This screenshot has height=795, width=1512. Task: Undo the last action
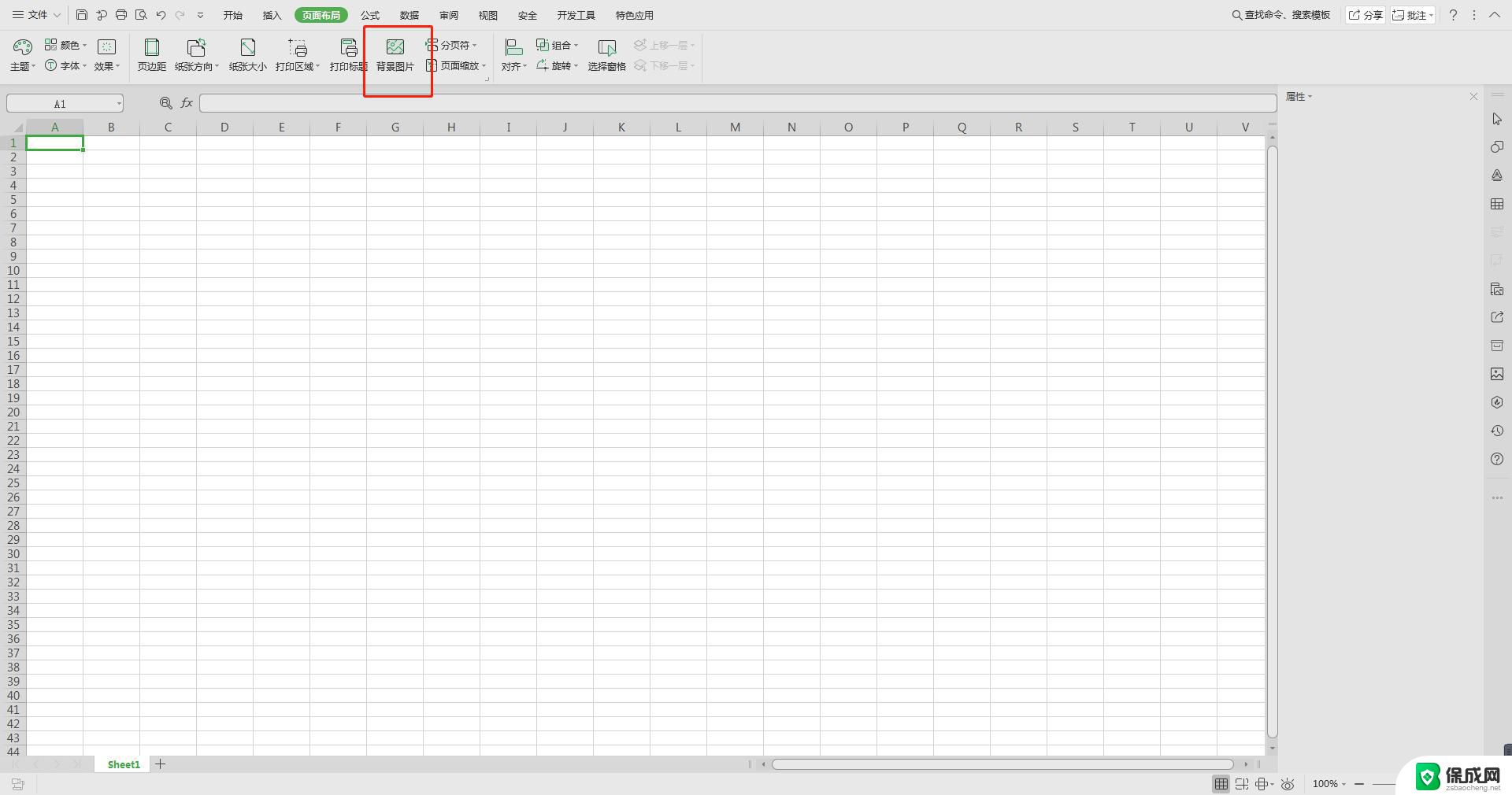point(161,15)
